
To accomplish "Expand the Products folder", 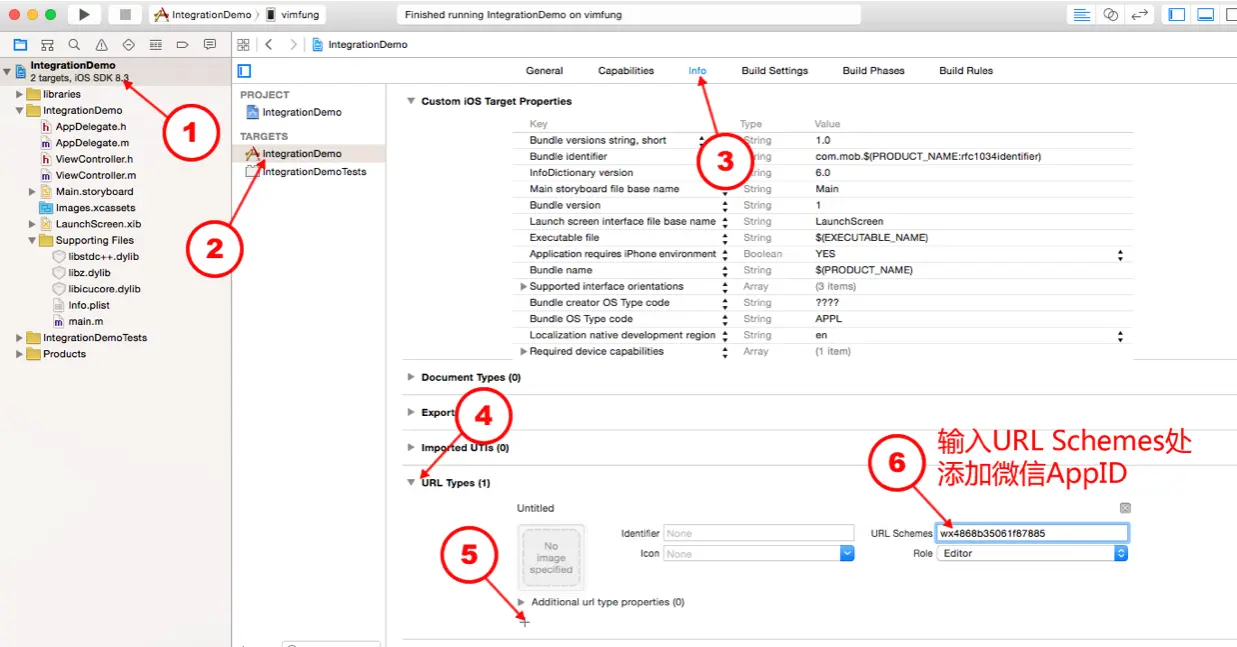I will [19, 354].
